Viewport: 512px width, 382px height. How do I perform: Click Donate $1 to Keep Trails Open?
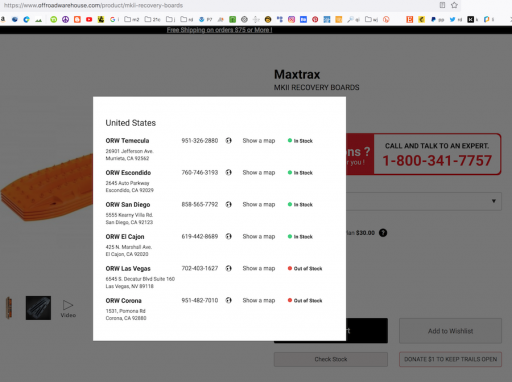[450, 359]
